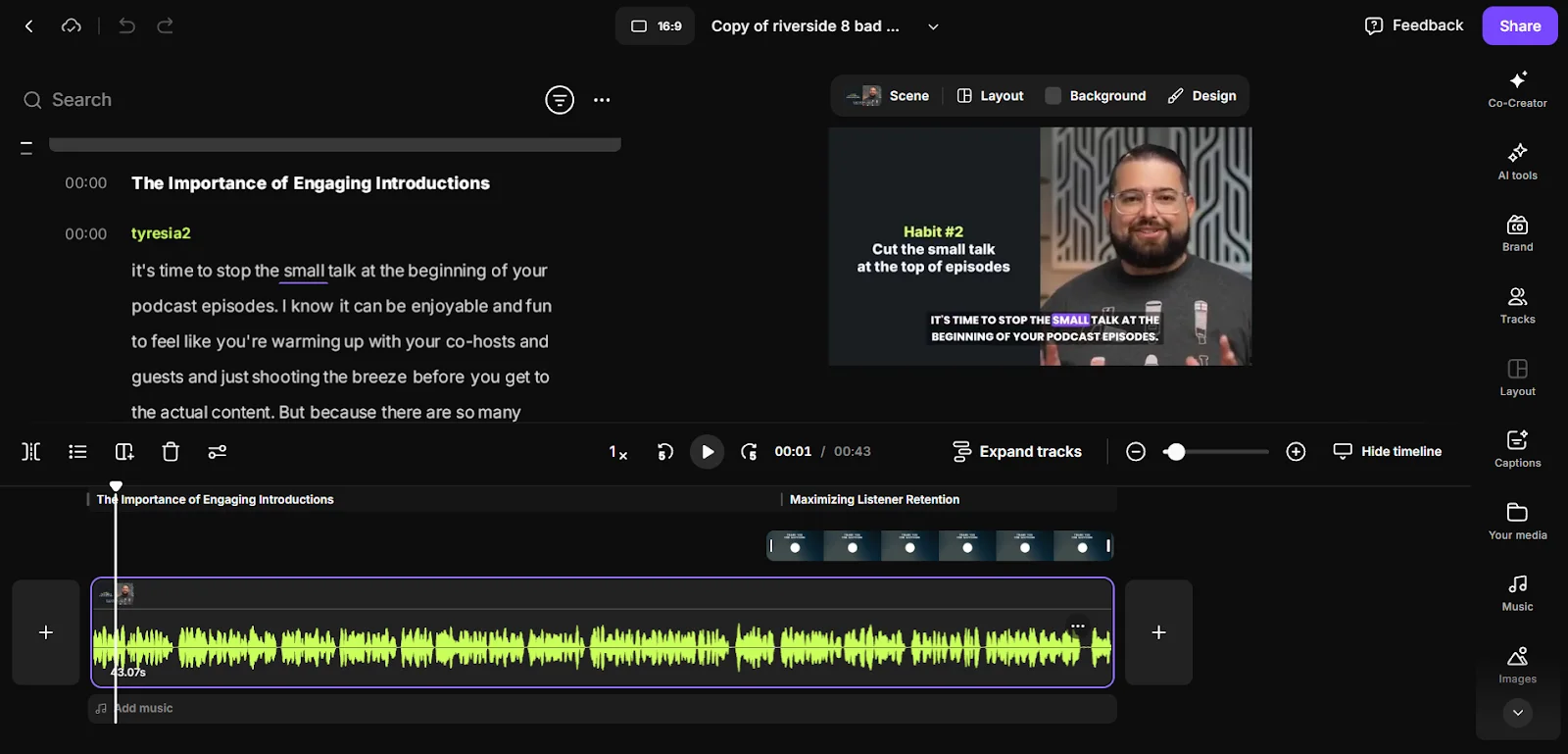Open the AI tools panel
Screen dimensions: 1568x754
click(1517, 161)
